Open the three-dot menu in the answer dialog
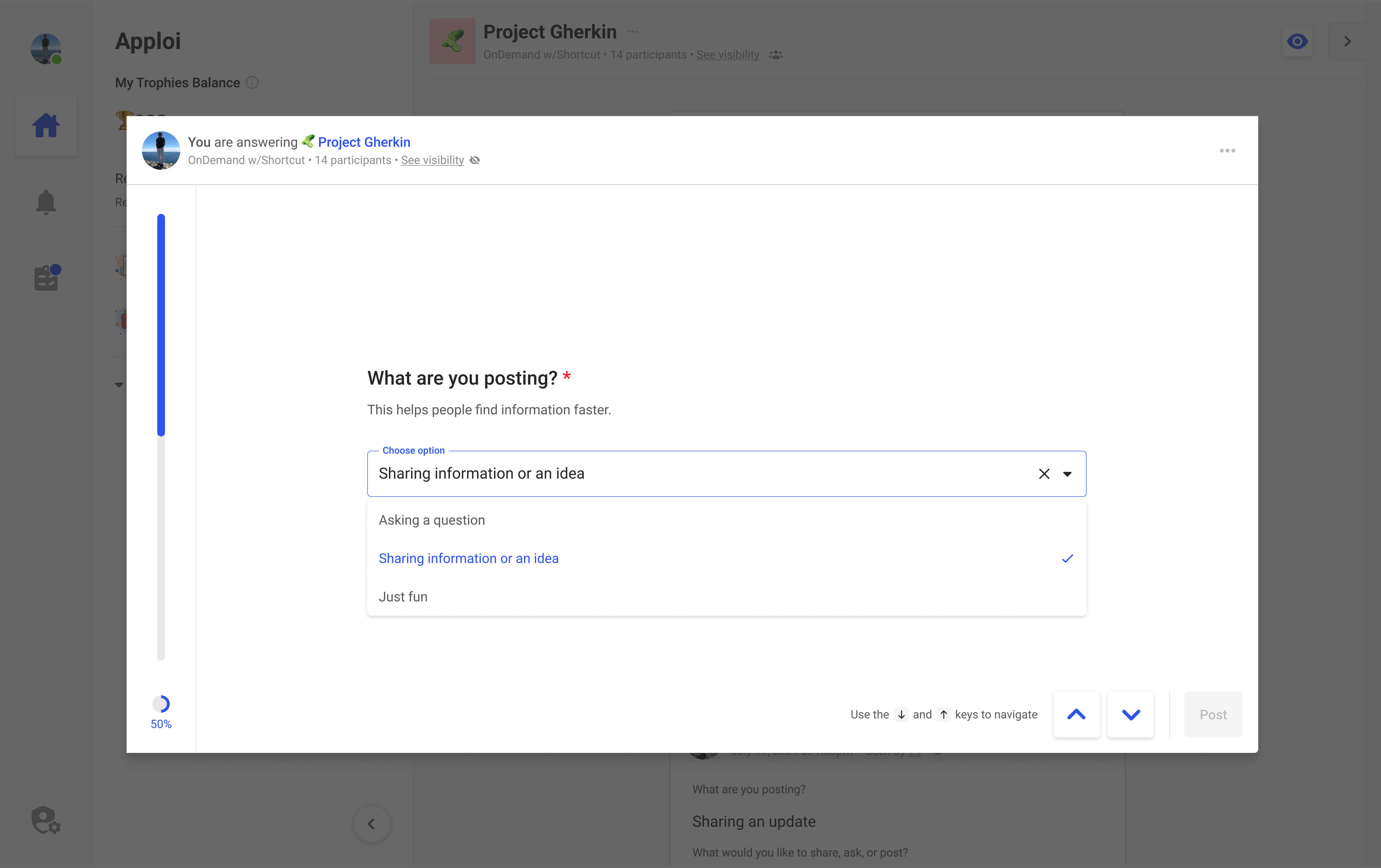Screen dimensions: 1381x868 point(1227,150)
